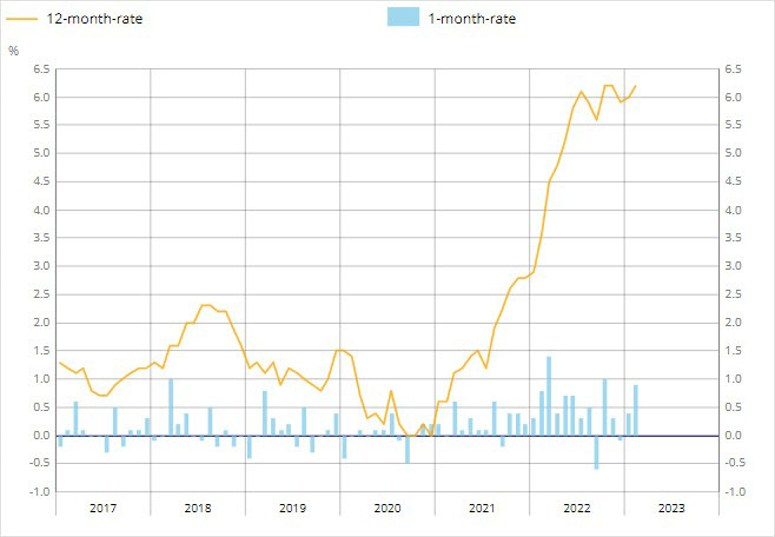Screen dimensions: 775x537
Task: Select the 2021 year label
Action: [482, 508]
